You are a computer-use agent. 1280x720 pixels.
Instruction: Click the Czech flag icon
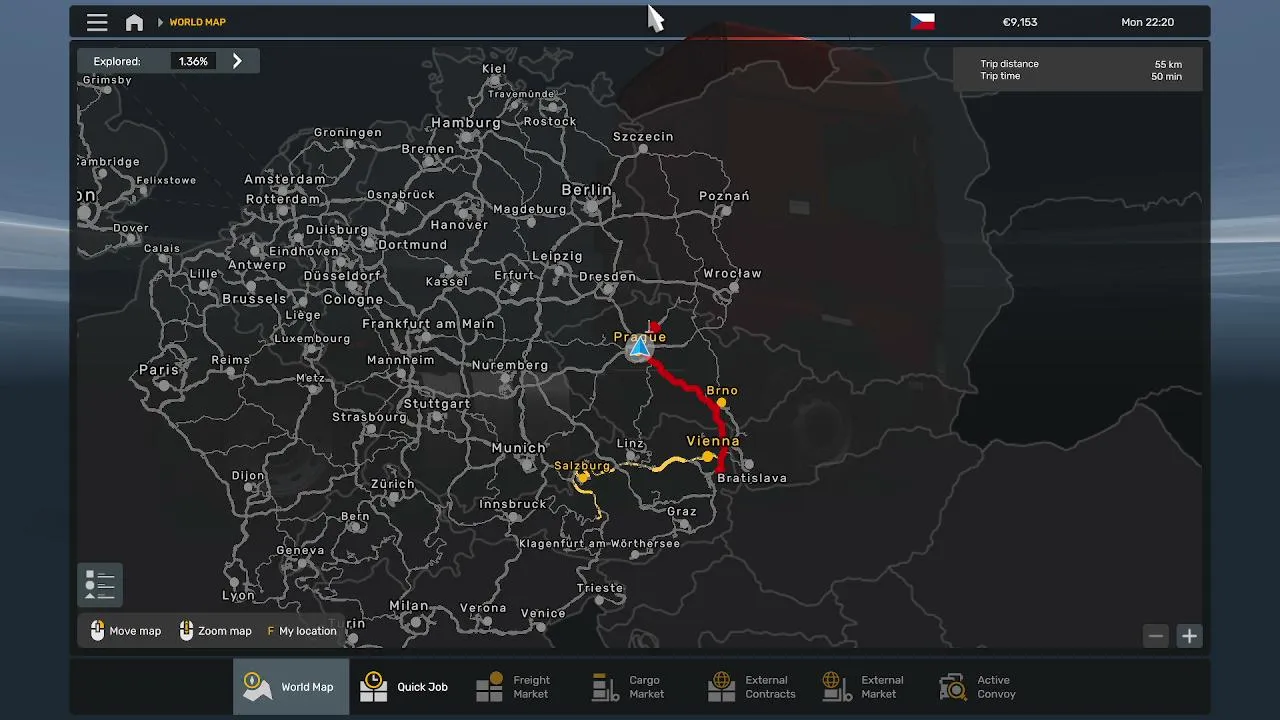[922, 22]
